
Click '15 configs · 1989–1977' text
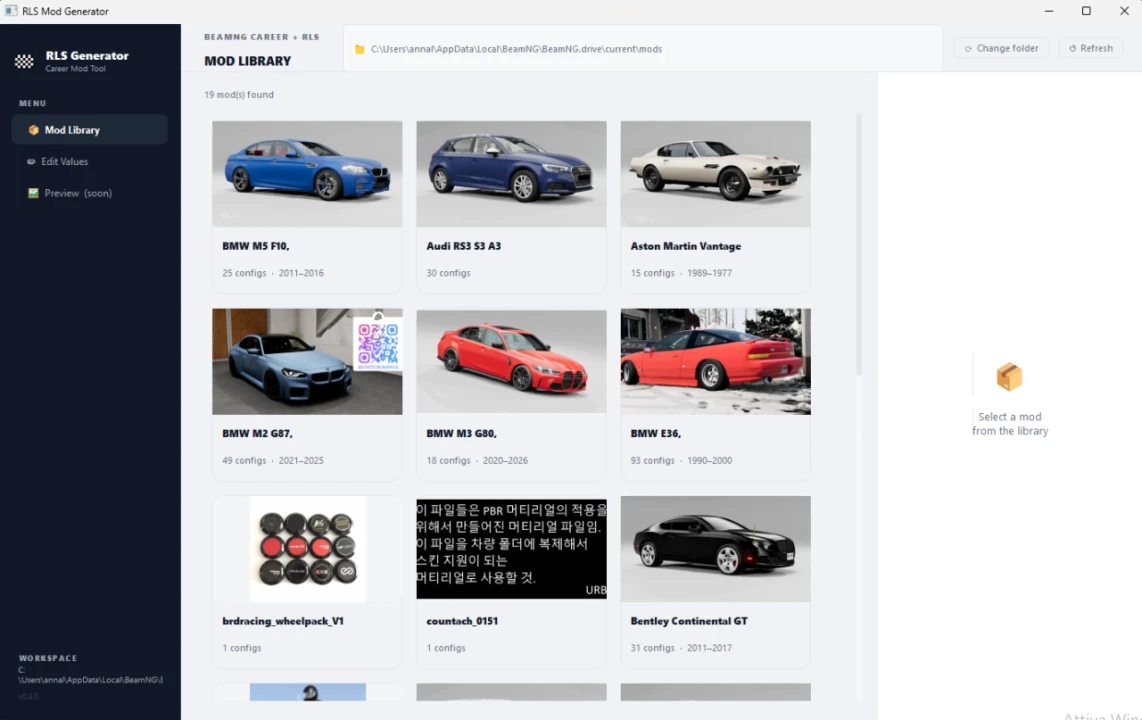click(681, 273)
